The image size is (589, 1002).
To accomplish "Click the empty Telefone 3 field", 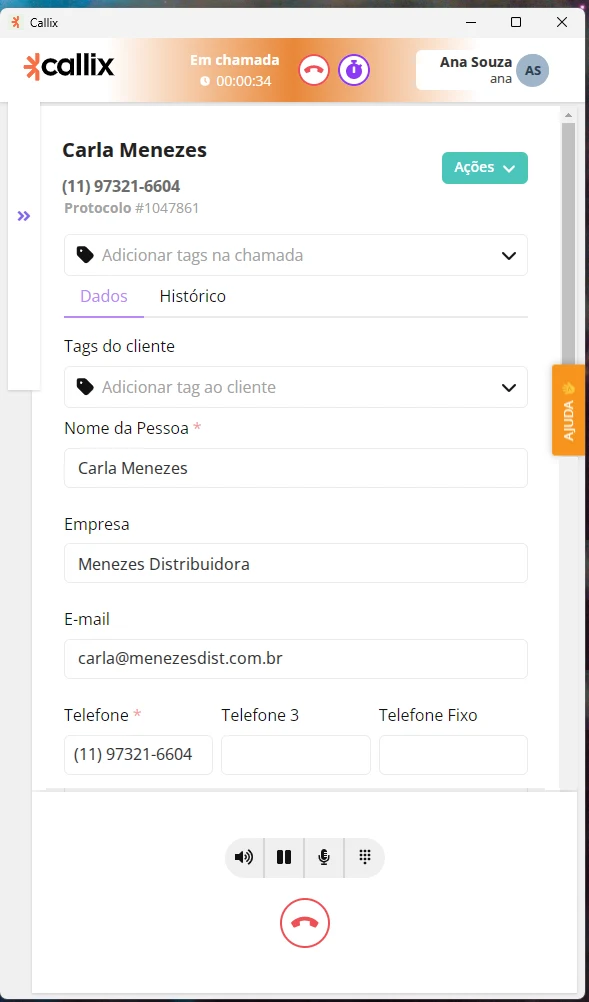I will pyautogui.click(x=296, y=755).
